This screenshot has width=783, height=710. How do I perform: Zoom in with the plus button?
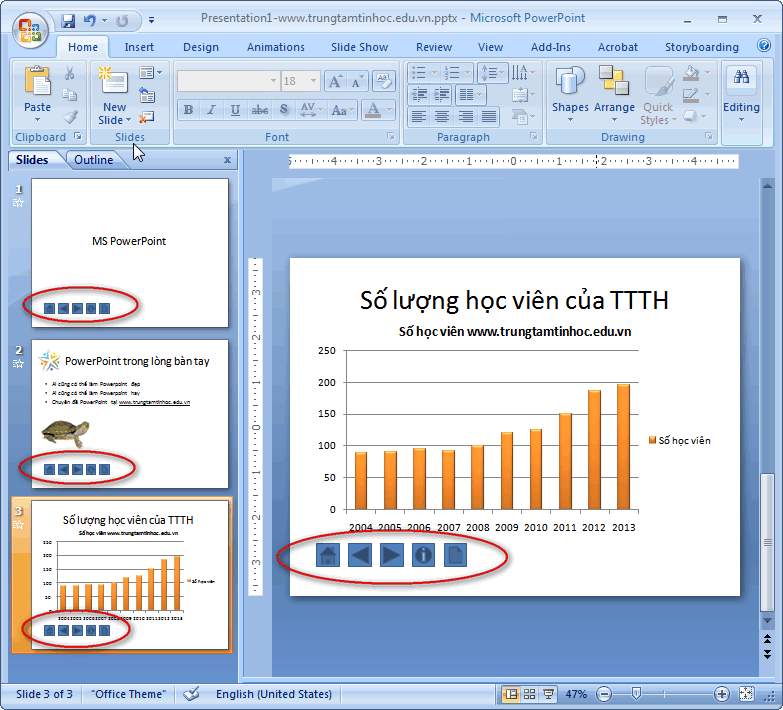722,694
